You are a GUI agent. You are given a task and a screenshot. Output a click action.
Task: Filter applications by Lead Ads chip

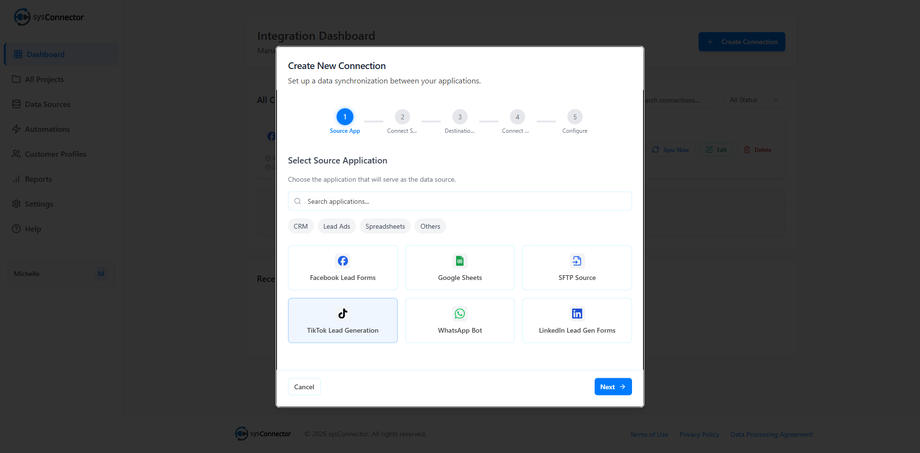337,226
